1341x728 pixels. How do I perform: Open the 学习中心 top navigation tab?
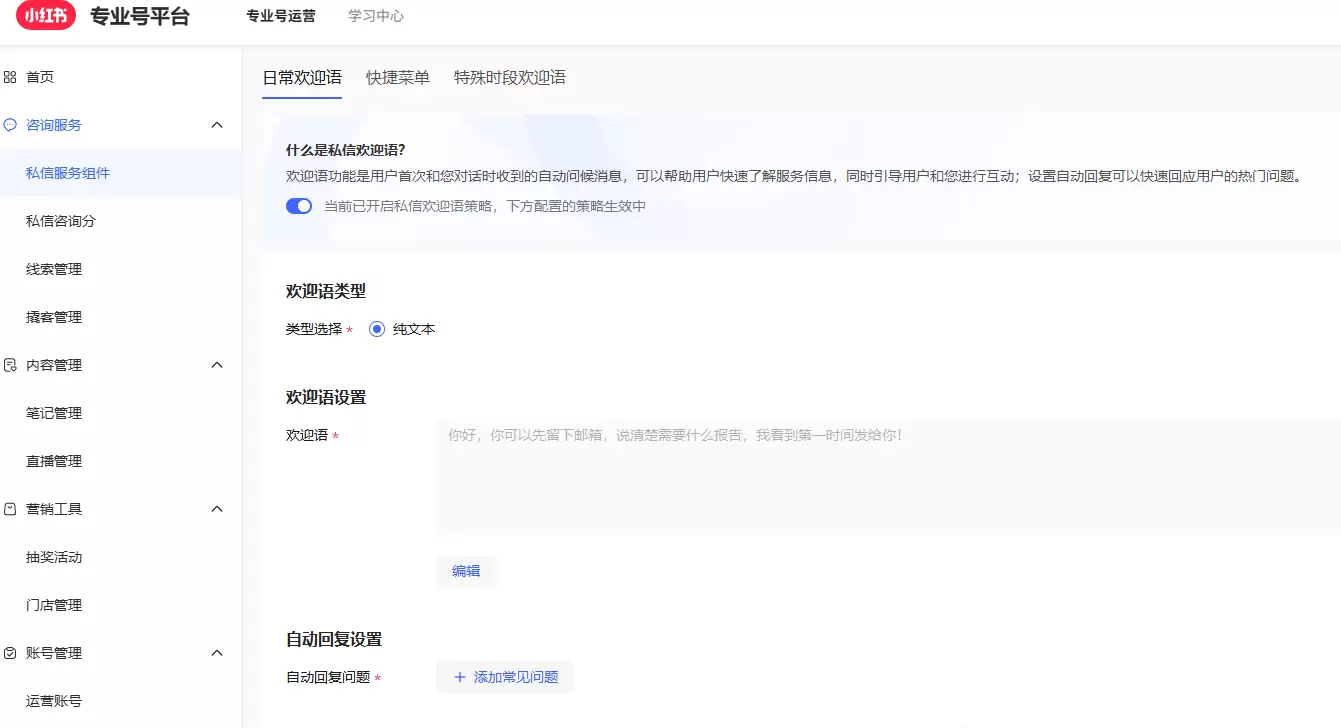coord(376,16)
